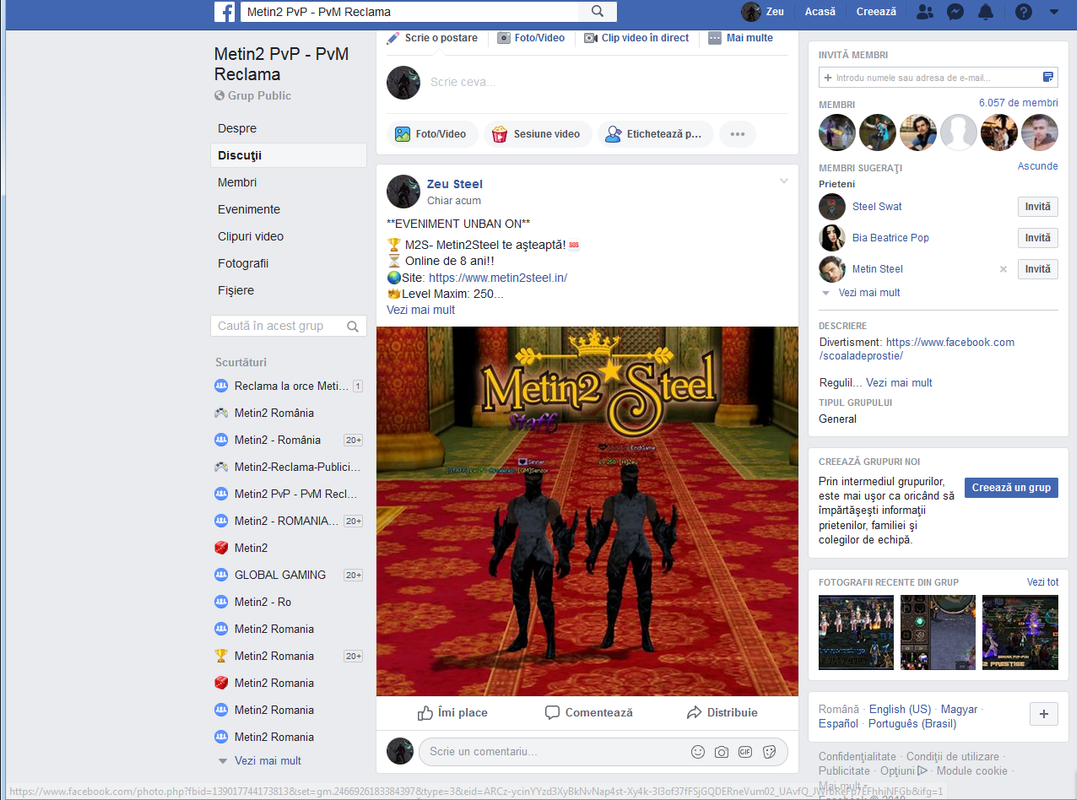Invite Bia Beatrice Pop to group
The width and height of the screenshot is (1077, 800).
tap(1037, 238)
